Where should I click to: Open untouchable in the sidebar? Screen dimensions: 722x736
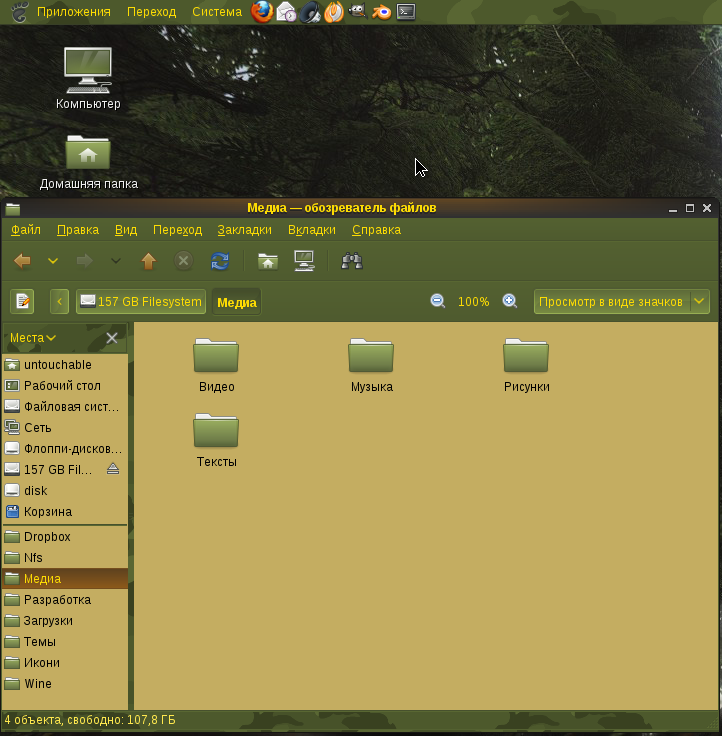click(65, 365)
